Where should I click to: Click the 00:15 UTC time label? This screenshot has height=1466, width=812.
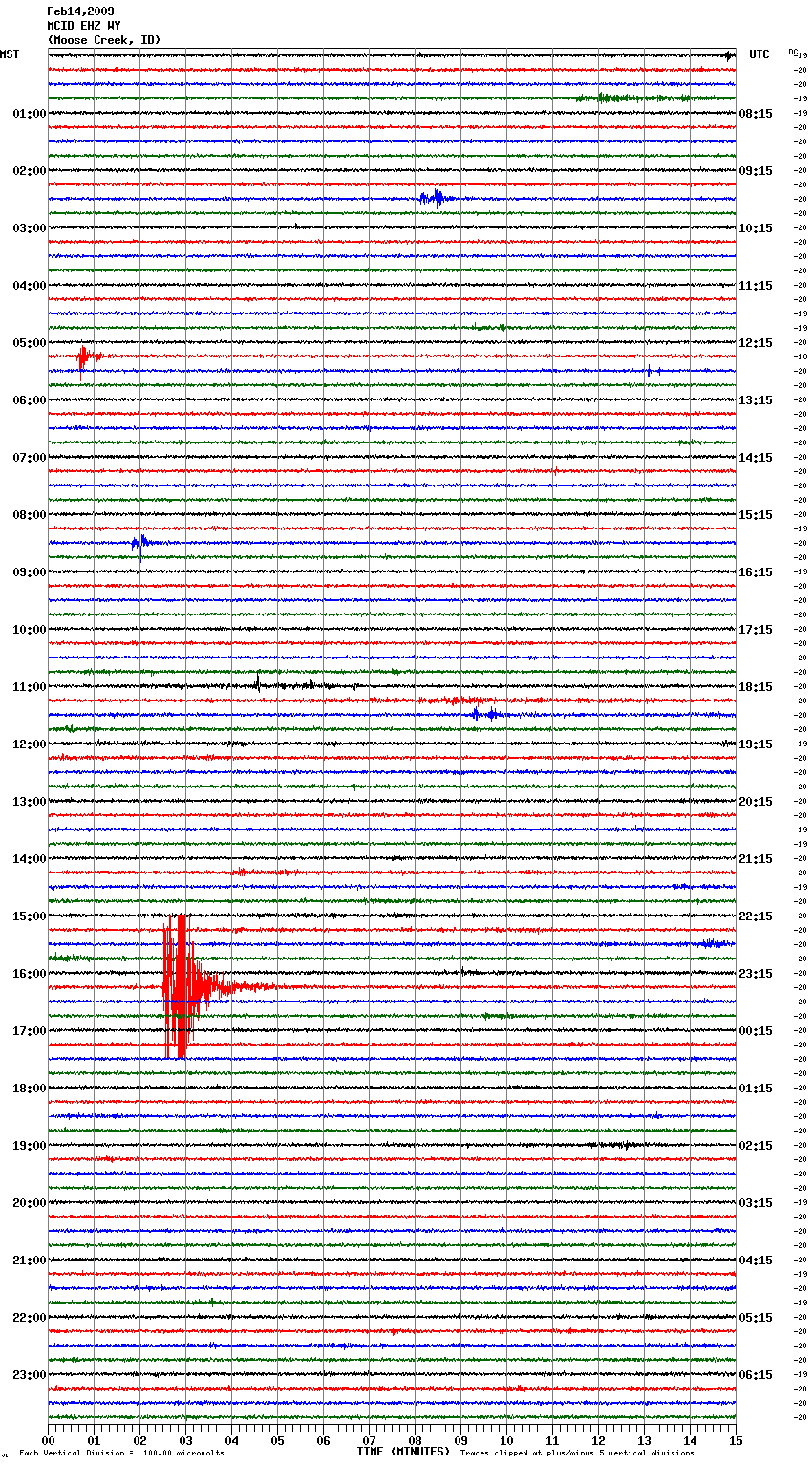point(756,1031)
